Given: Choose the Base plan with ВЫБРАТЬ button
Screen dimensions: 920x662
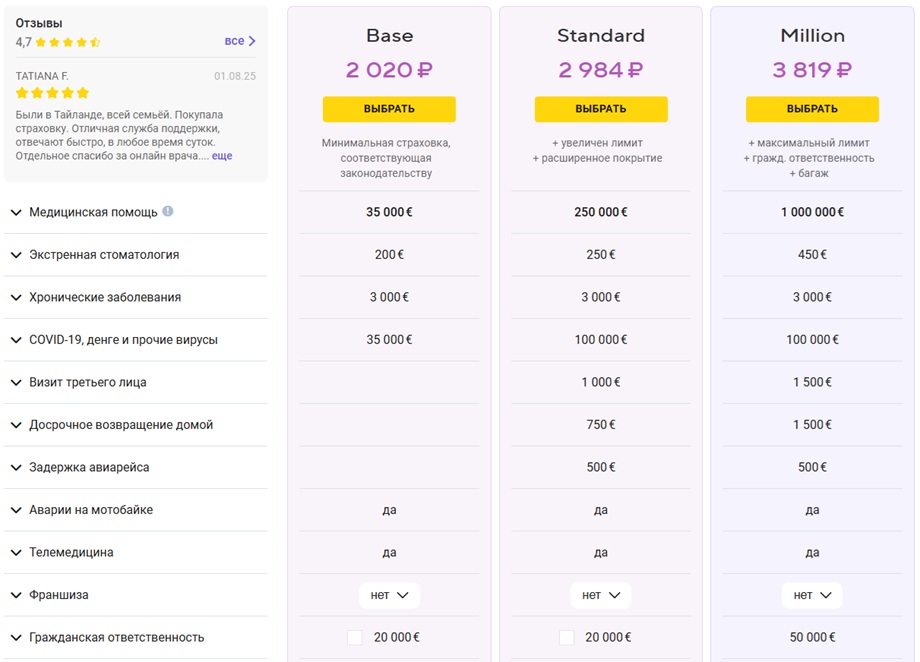Looking at the screenshot, I should click(x=389, y=109).
